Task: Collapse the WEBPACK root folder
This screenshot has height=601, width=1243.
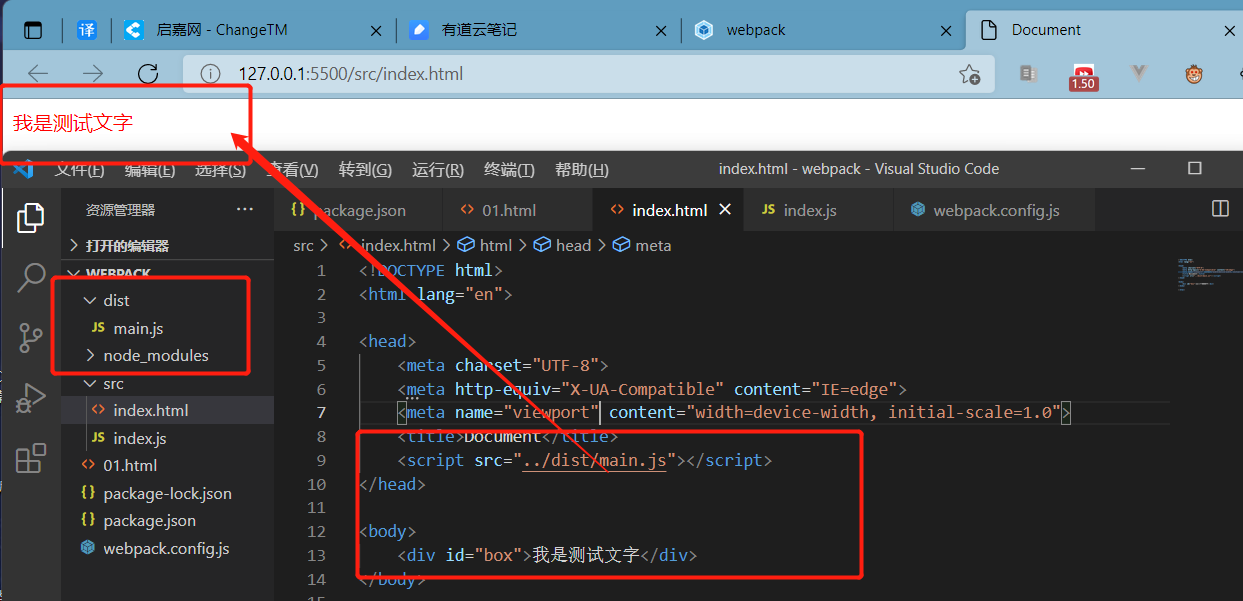Action: point(167,273)
